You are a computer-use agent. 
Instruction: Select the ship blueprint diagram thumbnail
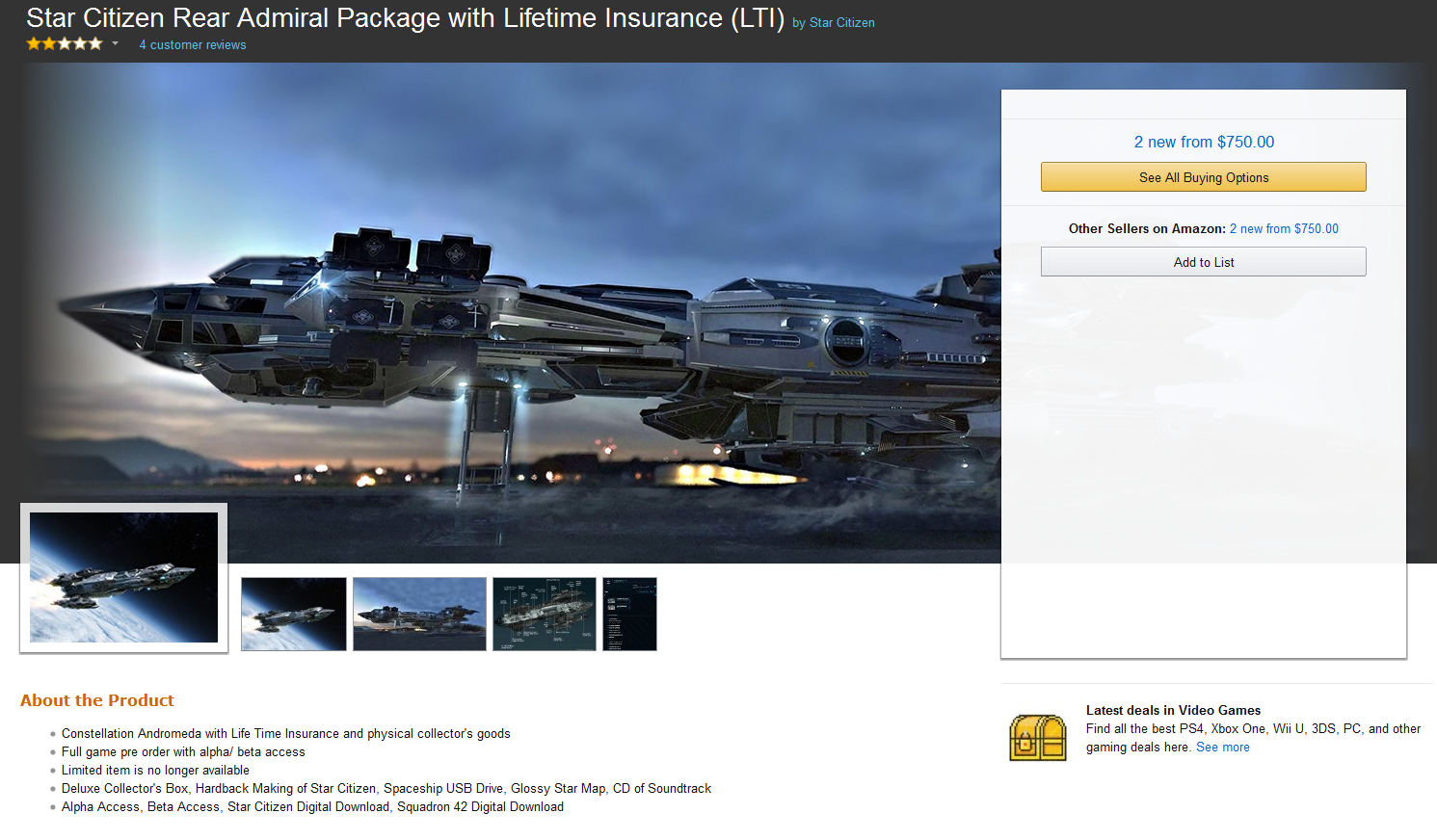(545, 615)
